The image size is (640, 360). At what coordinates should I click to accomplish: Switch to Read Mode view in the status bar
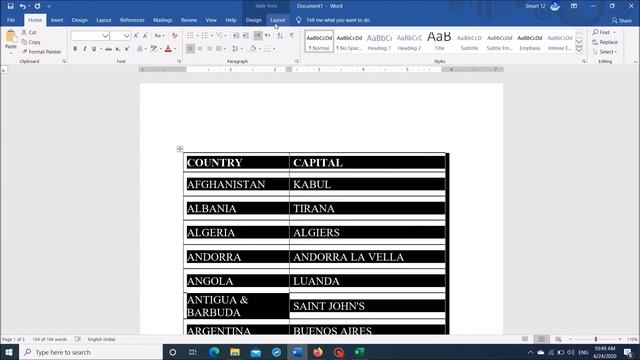click(525, 339)
